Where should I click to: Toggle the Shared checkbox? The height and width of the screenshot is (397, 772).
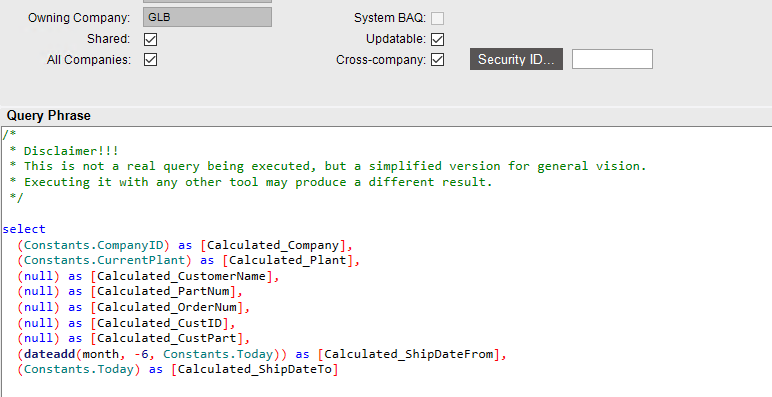click(x=150, y=39)
